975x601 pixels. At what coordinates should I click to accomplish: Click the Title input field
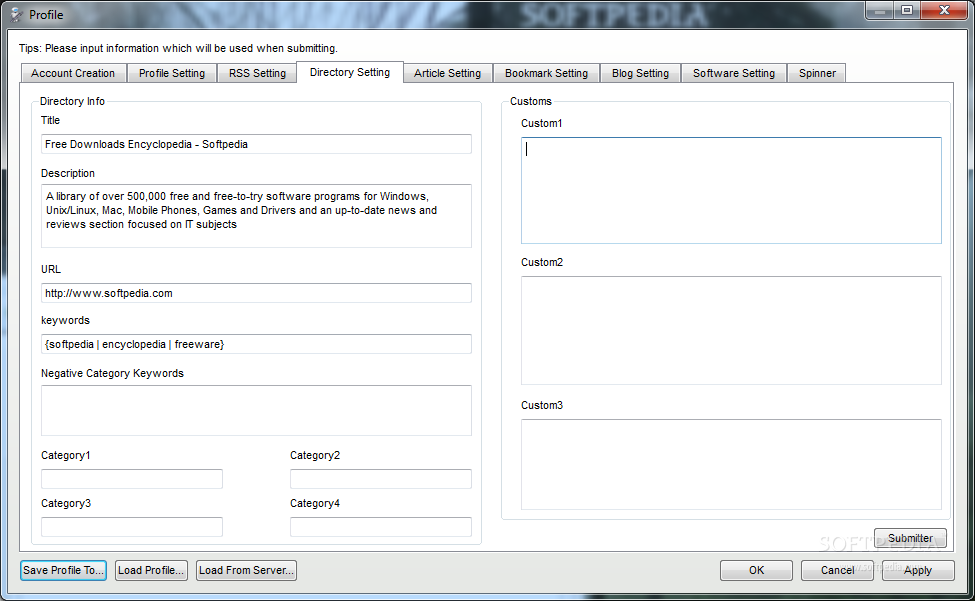click(256, 144)
